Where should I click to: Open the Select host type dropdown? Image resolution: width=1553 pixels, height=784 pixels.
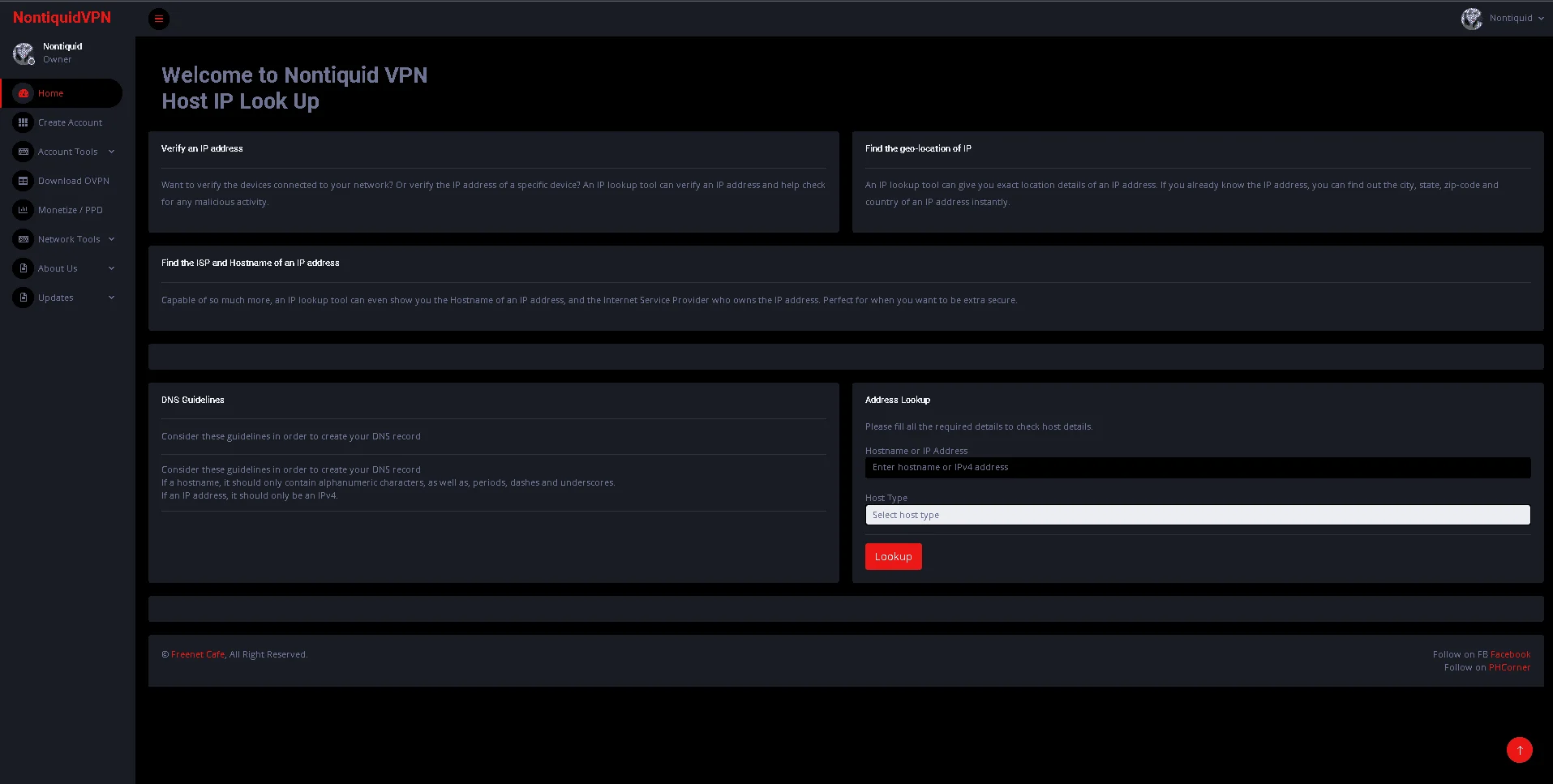[x=1198, y=515]
